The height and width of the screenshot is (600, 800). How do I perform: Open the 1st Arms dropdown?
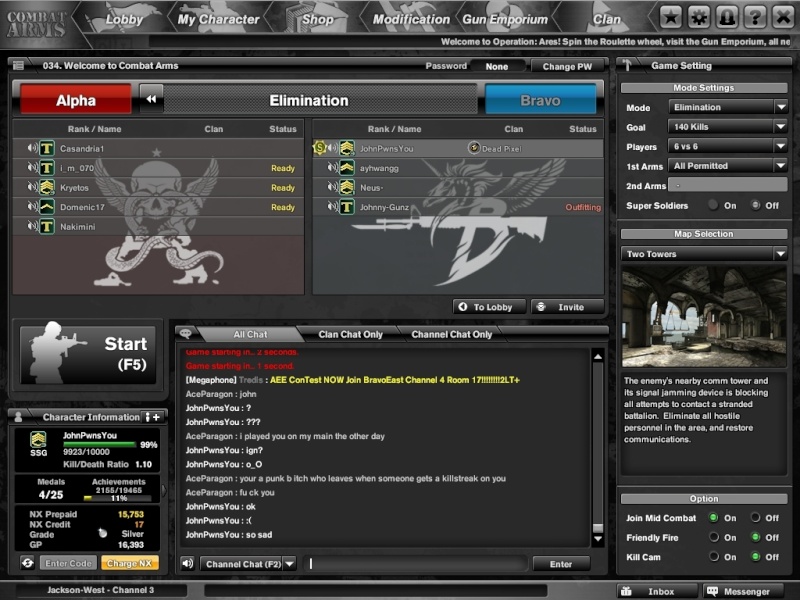(x=728, y=166)
